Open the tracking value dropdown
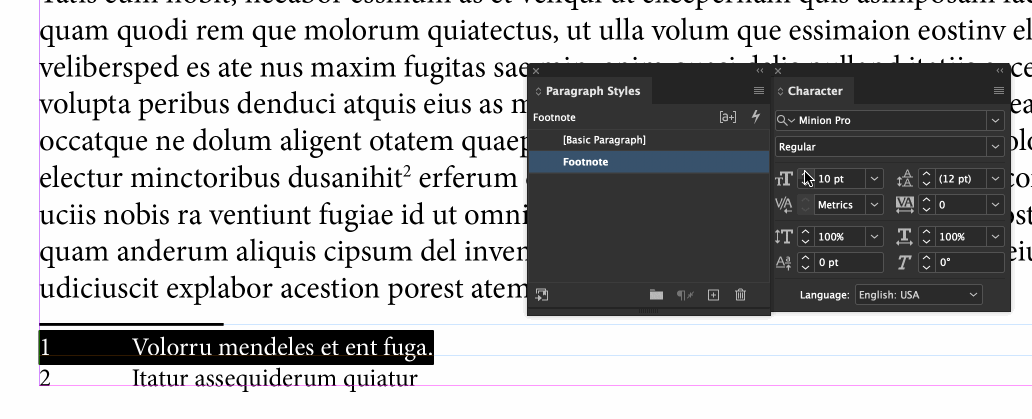Viewport: 1032px width, 419px height. click(995, 205)
